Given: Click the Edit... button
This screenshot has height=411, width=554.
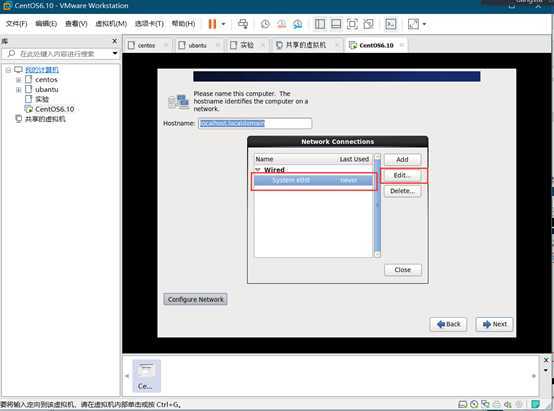Looking at the screenshot, I should 402,175.
